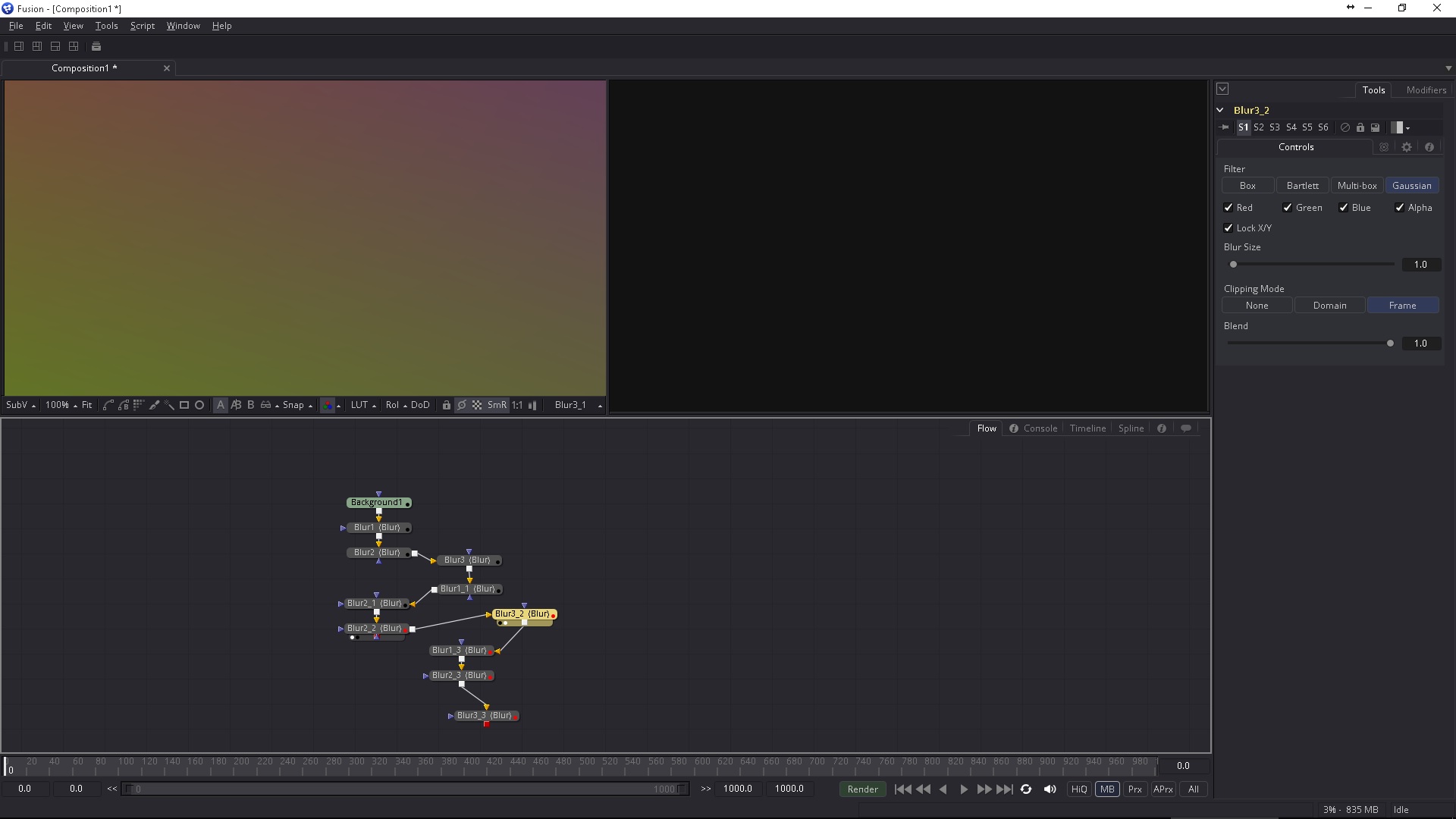
Task: Open the LUT dropdown
Action: (363, 405)
